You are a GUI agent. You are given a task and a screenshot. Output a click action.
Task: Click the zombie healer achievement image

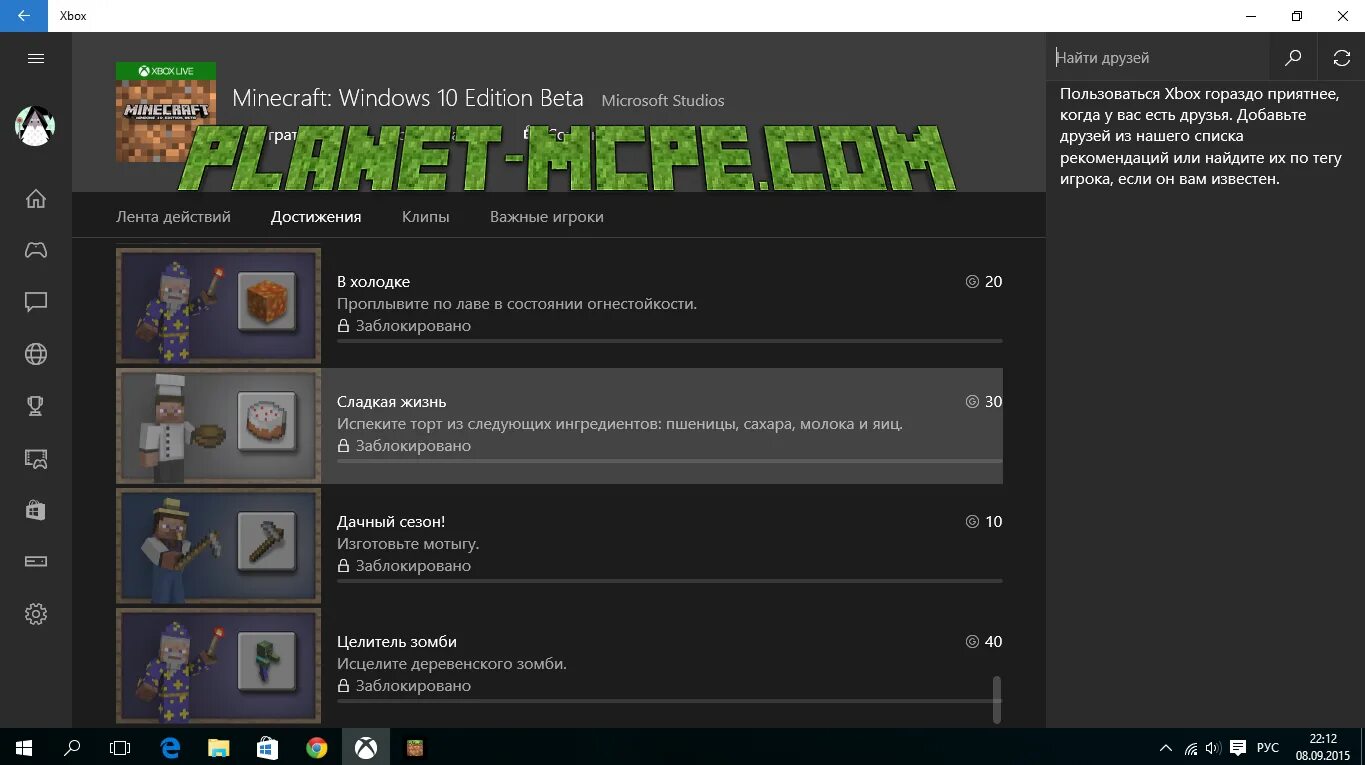(219, 665)
